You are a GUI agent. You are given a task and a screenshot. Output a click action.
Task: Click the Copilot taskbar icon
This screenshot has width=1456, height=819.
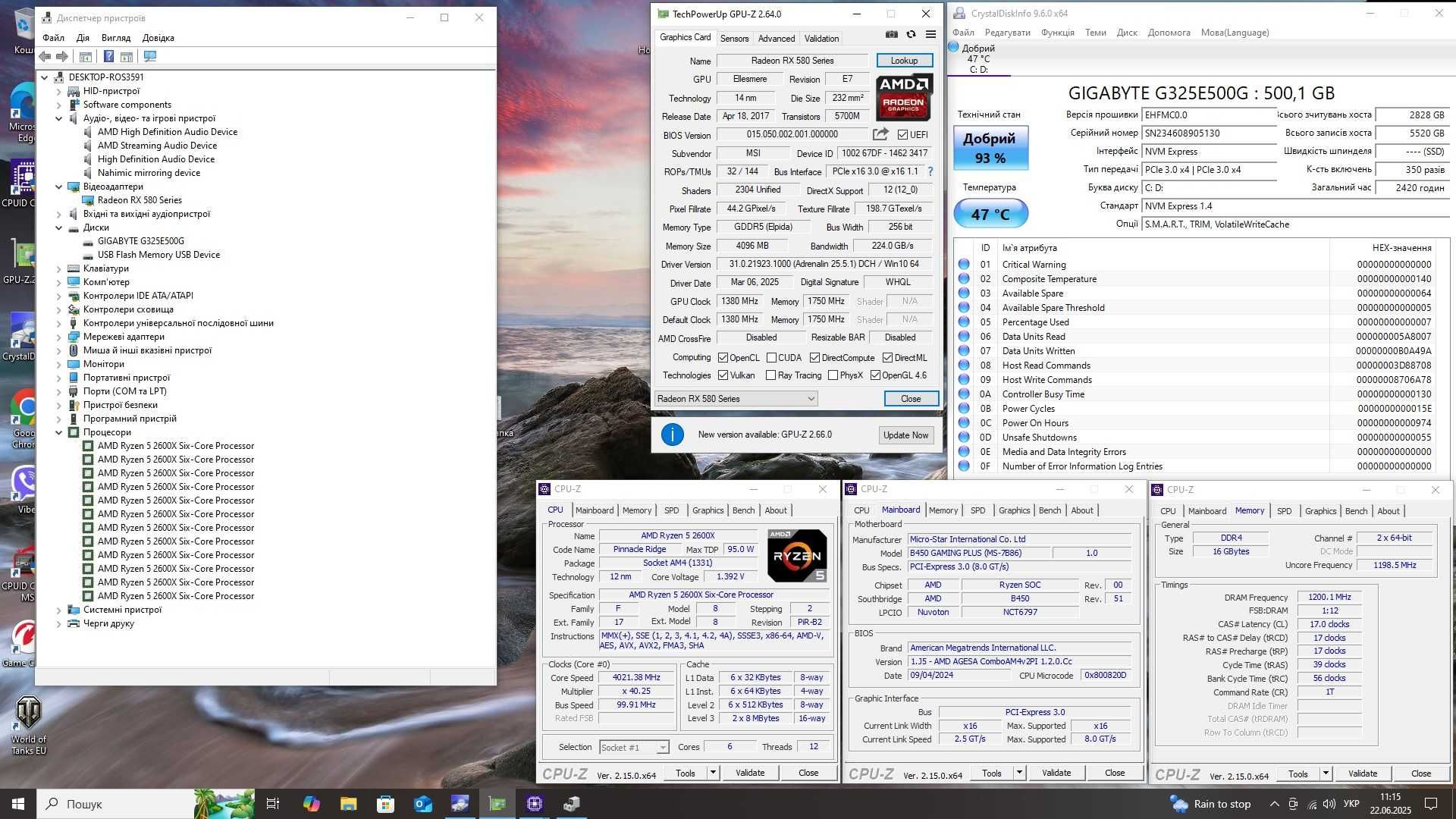311,804
